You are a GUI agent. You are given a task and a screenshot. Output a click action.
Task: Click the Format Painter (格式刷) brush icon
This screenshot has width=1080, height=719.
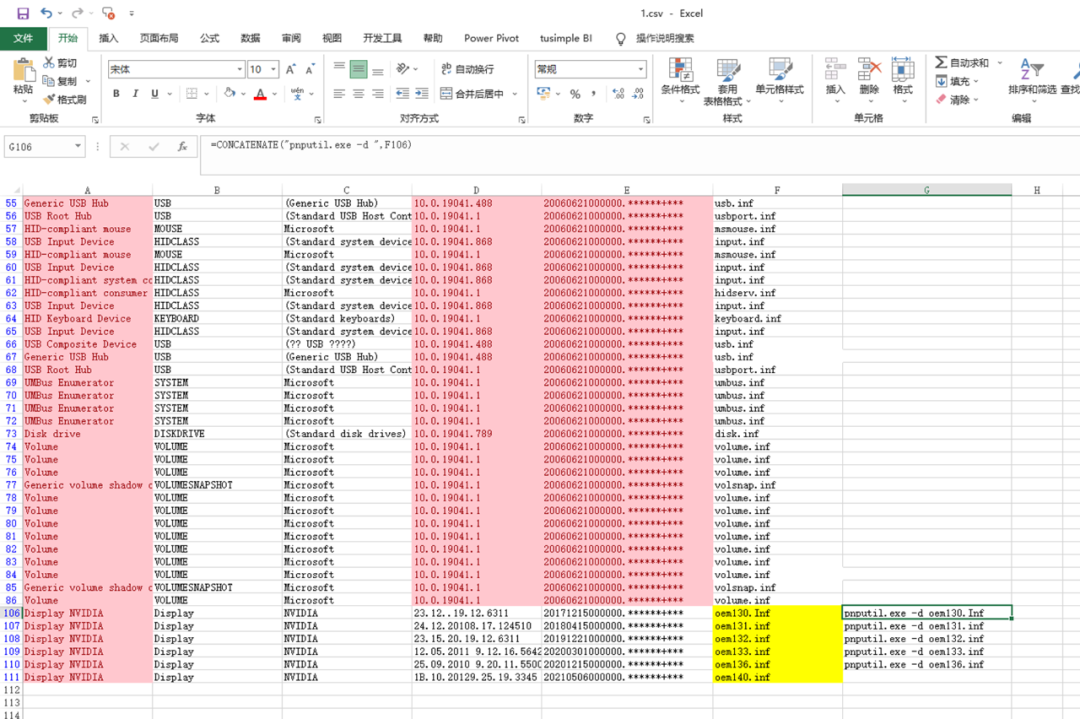point(49,100)
